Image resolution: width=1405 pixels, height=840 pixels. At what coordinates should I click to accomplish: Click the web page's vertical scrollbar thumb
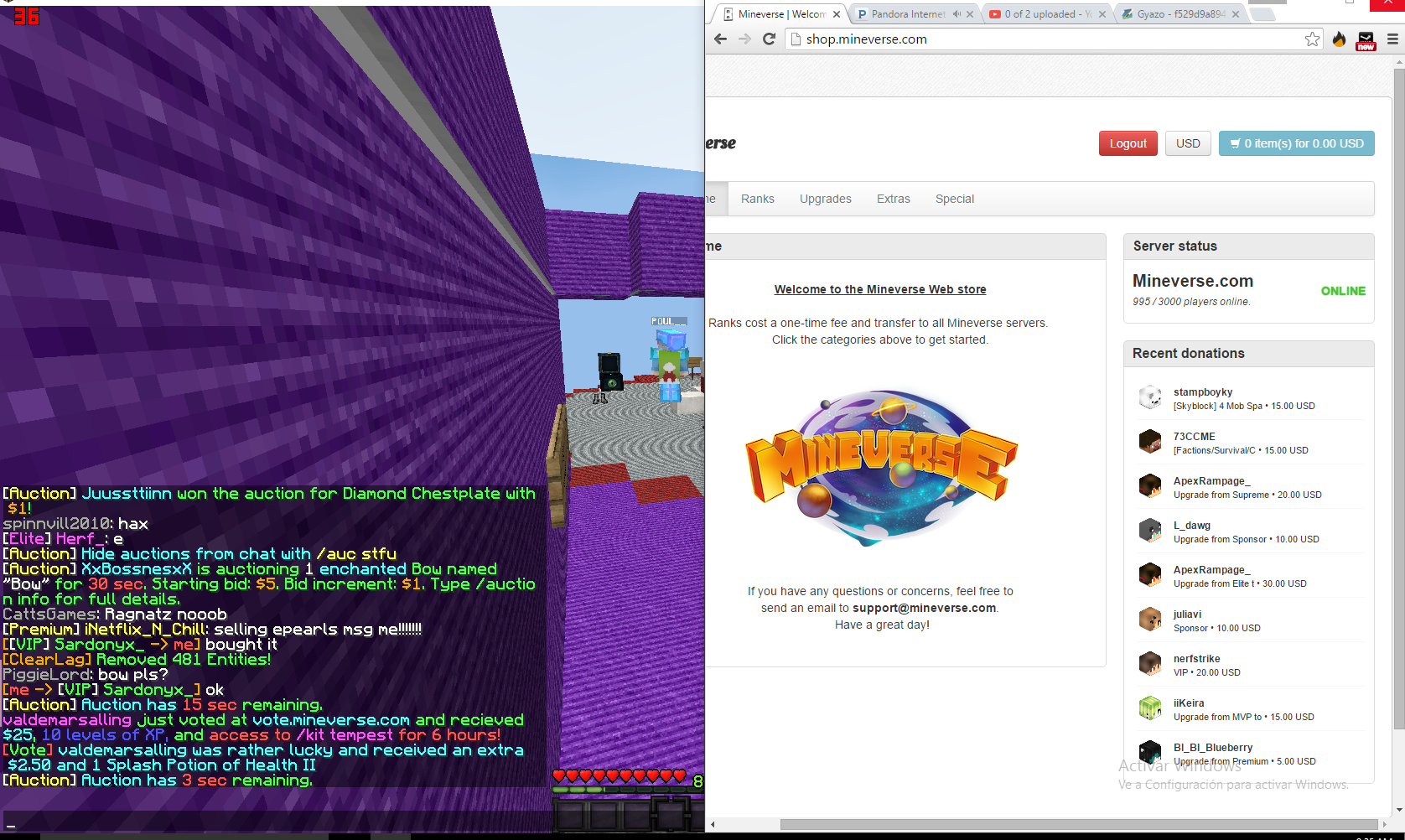pos(1398,401)
